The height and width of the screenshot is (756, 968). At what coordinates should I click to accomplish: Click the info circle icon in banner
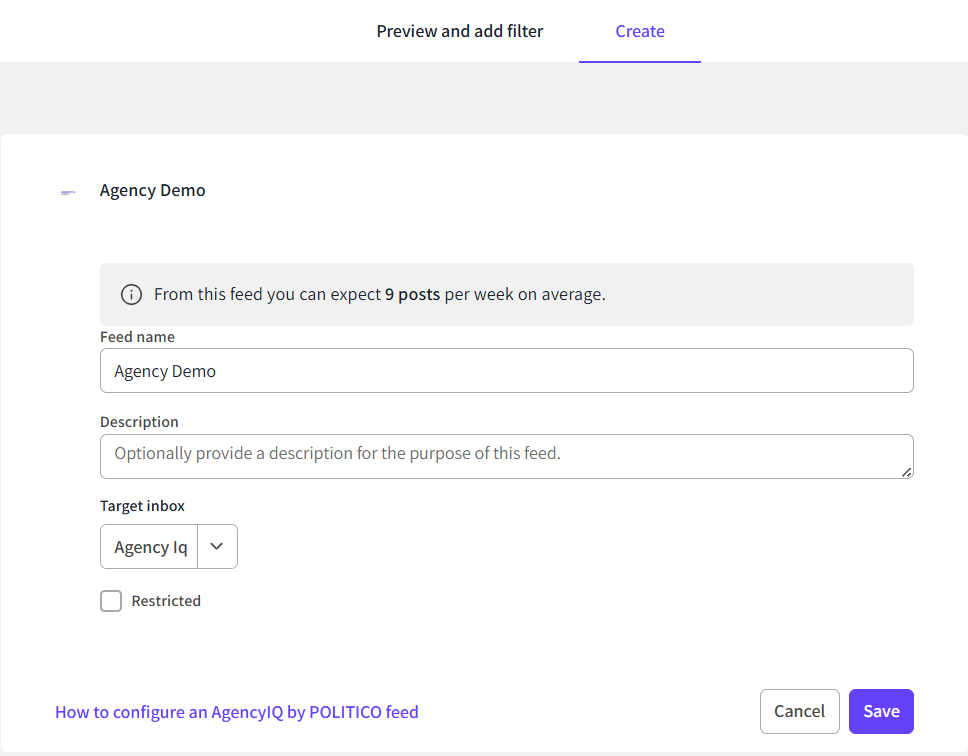pos(131,295)
